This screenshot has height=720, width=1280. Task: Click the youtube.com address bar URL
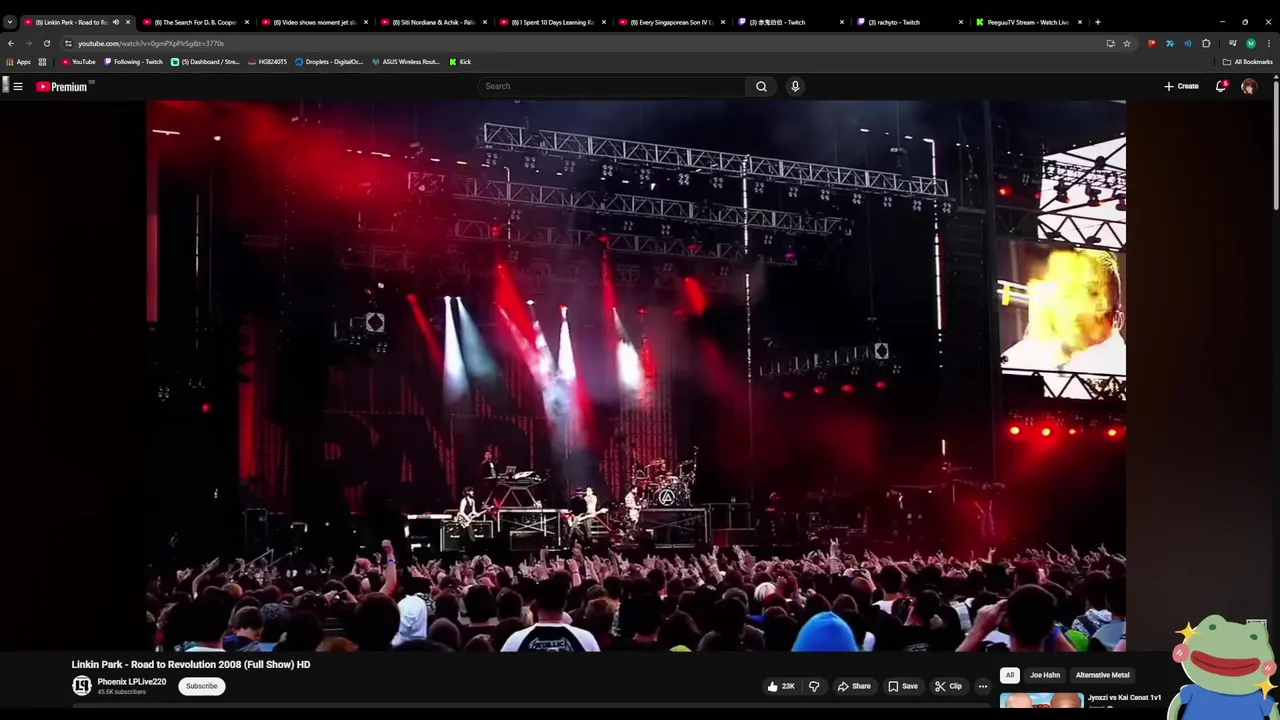coord(151,43)
